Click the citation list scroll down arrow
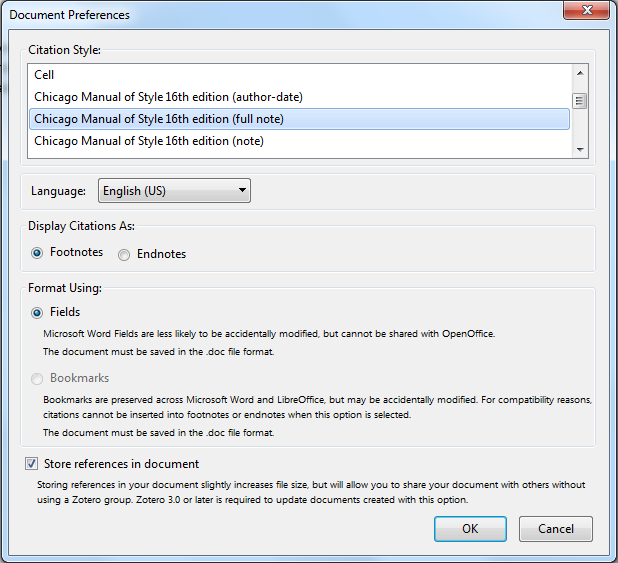Viewport: 618px width, 563px height. [x=580, y=149]
